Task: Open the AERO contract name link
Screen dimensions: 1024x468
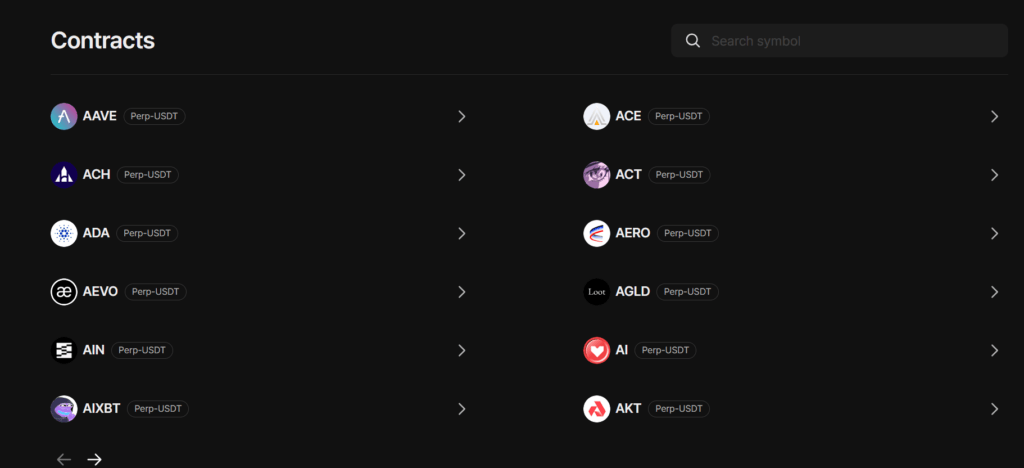Action: (633, 233)
